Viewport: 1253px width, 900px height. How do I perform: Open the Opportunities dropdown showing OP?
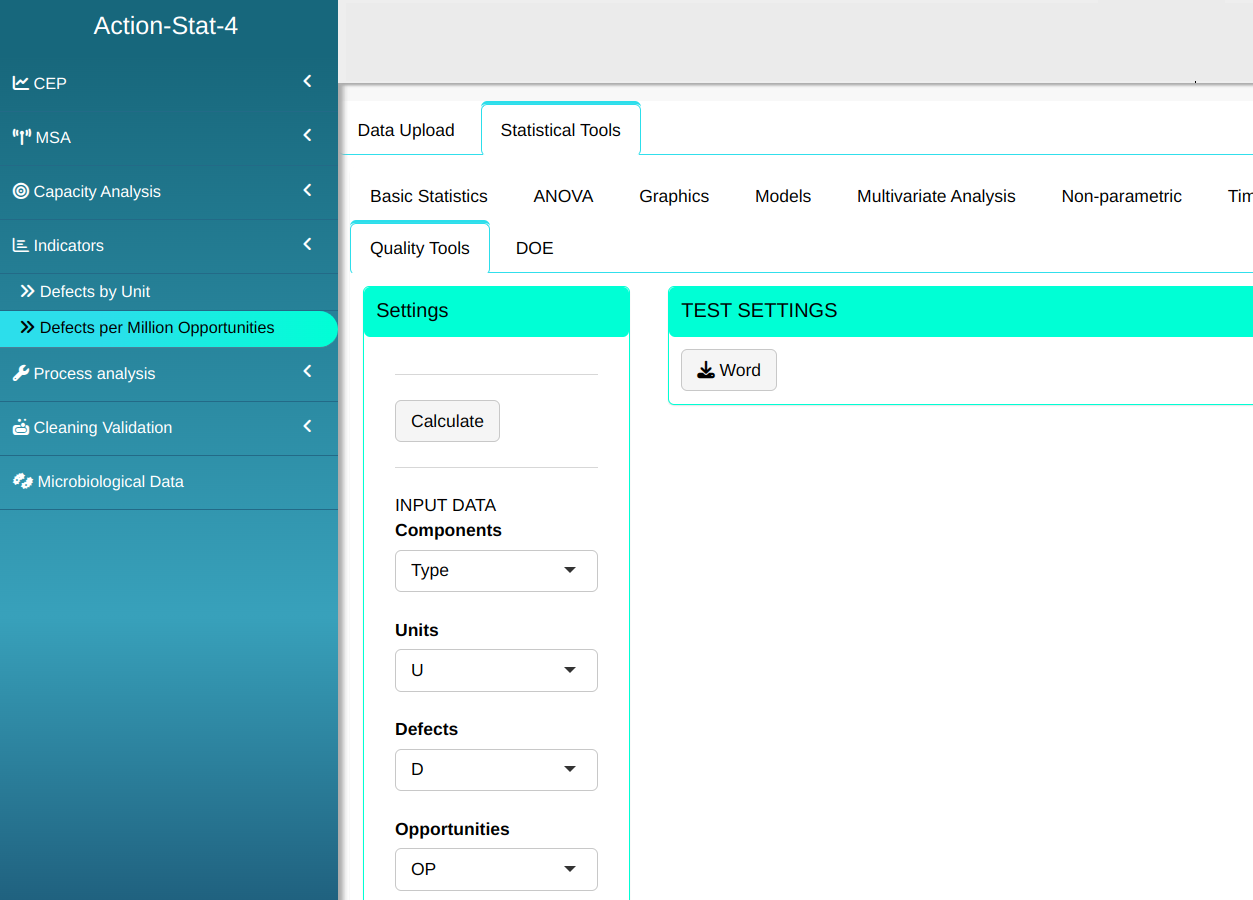pos(496,869)
